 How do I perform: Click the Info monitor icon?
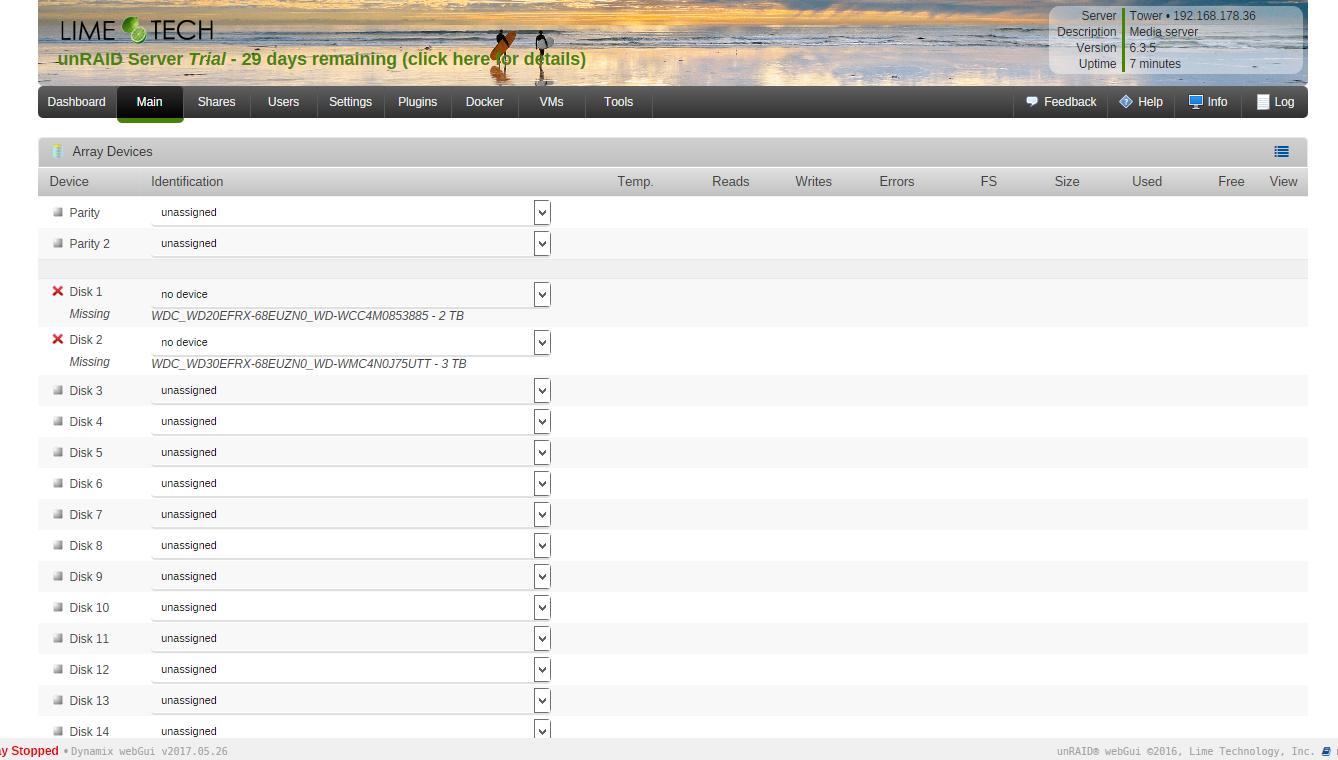point(1195,102)
